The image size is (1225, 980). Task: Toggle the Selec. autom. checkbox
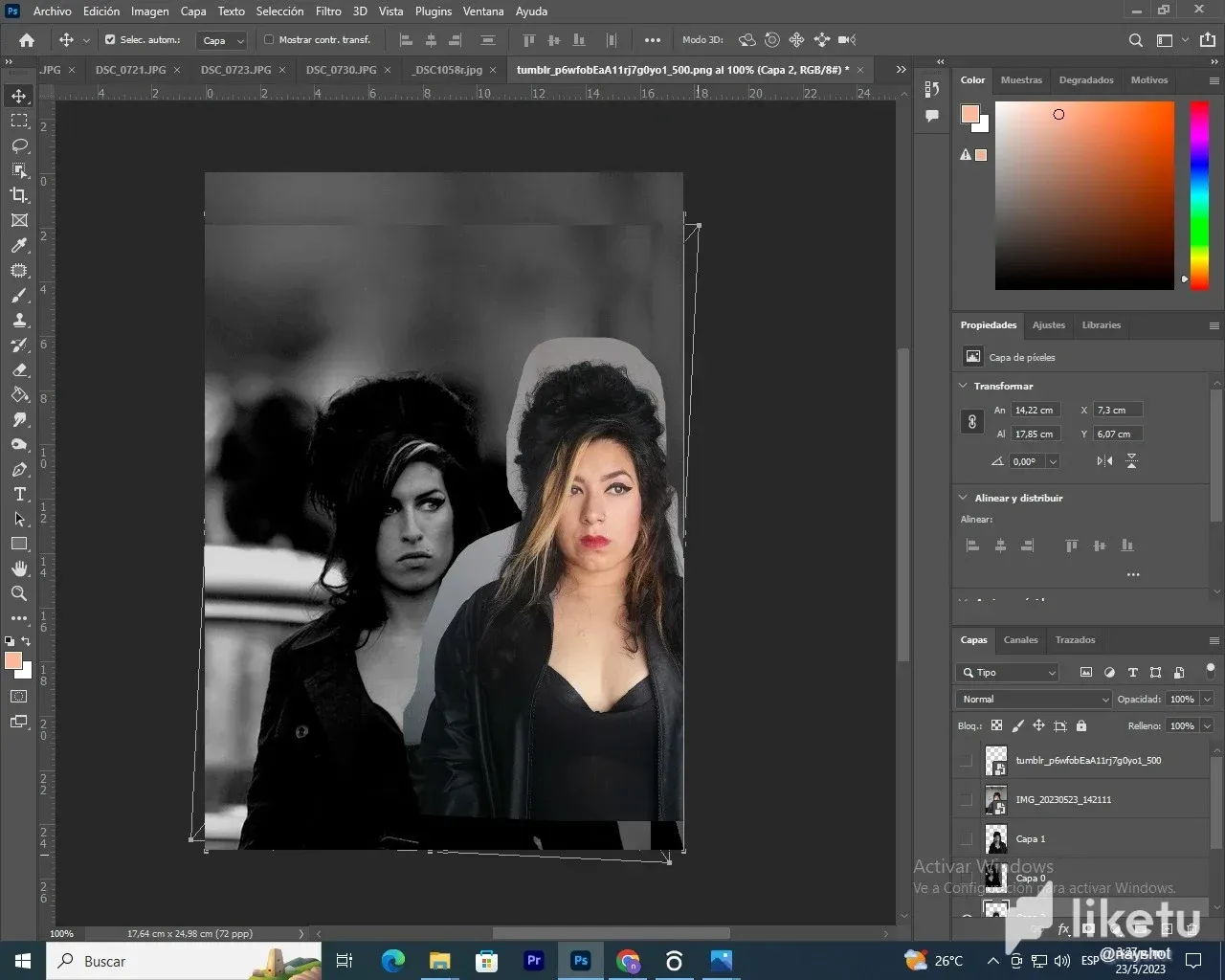[110, 40]
